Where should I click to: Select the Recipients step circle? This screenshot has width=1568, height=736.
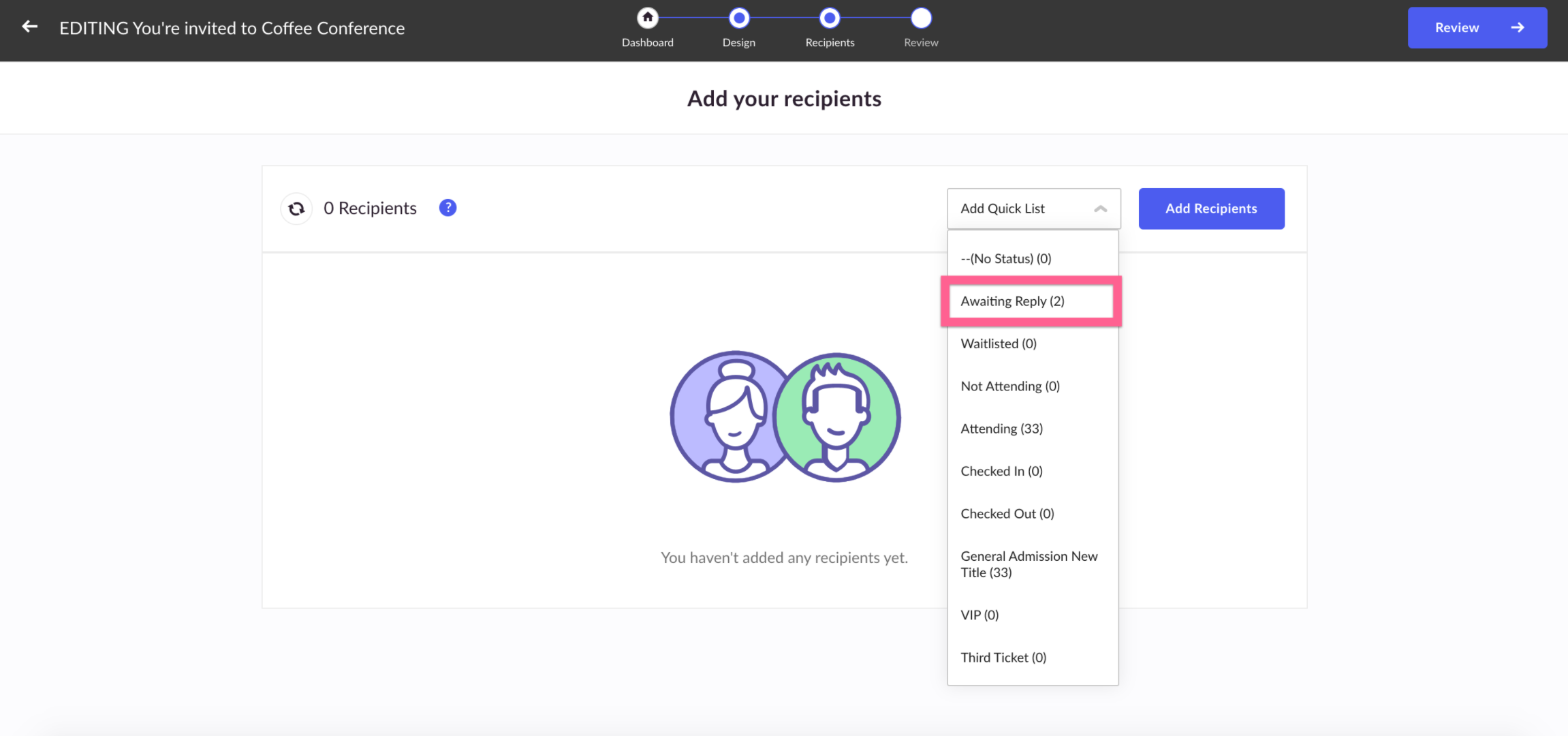[829, 18]
